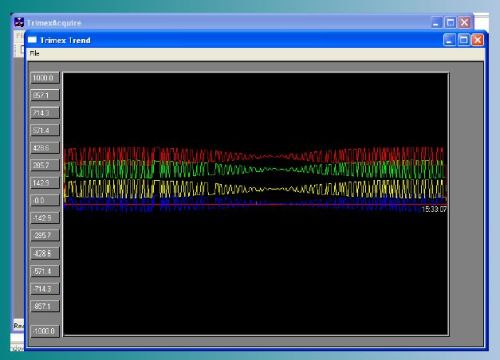This screenshot has width=500, height=360.
Task: Click the 15:33:07 timestamp label
Action: click(434, 209)
